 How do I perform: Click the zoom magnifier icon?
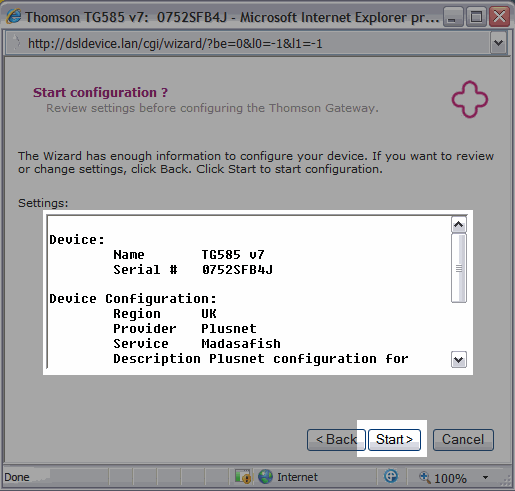coord(424,477)
